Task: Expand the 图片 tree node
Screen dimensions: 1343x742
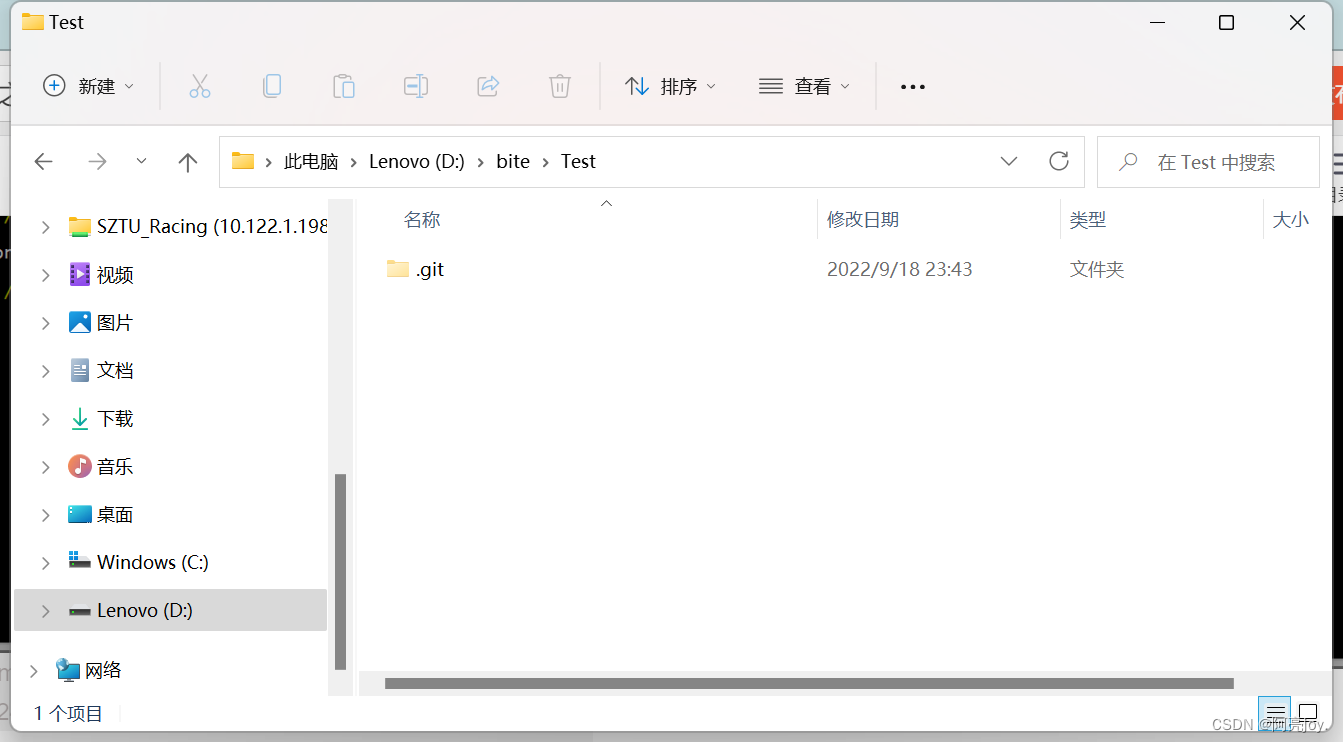Action: pyautogui.click(x=45, y=323)
